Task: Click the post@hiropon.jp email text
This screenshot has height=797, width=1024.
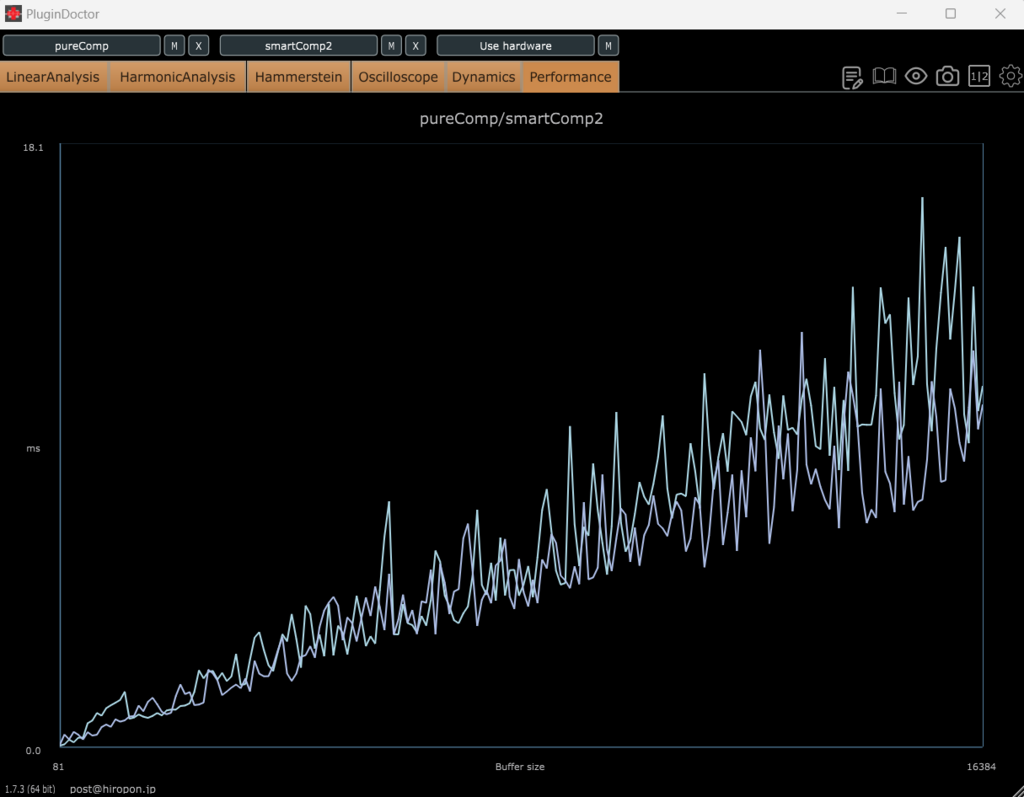Action: click(x=112, y=789)
